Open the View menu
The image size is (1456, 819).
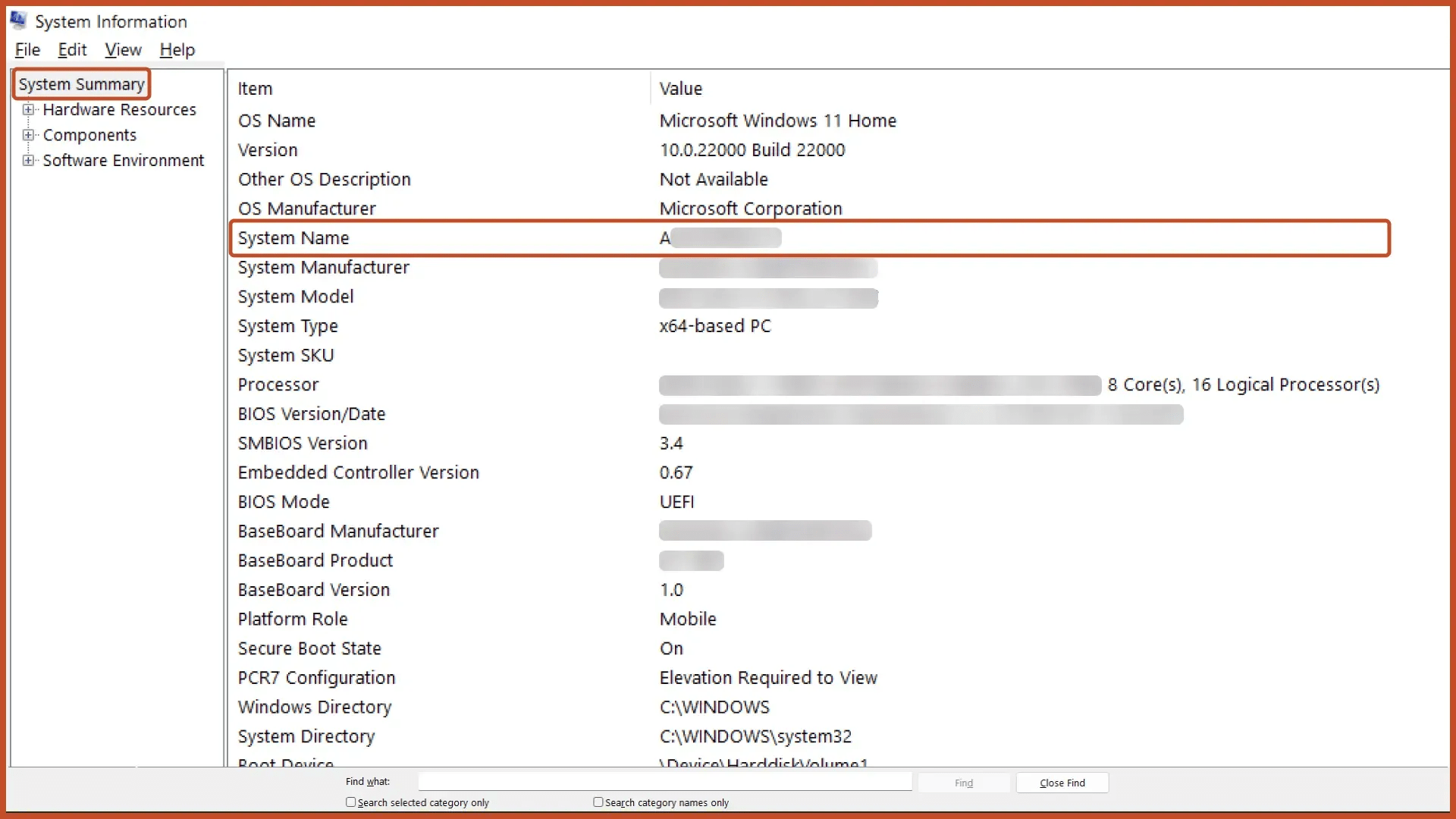click(x=123, y=50)
